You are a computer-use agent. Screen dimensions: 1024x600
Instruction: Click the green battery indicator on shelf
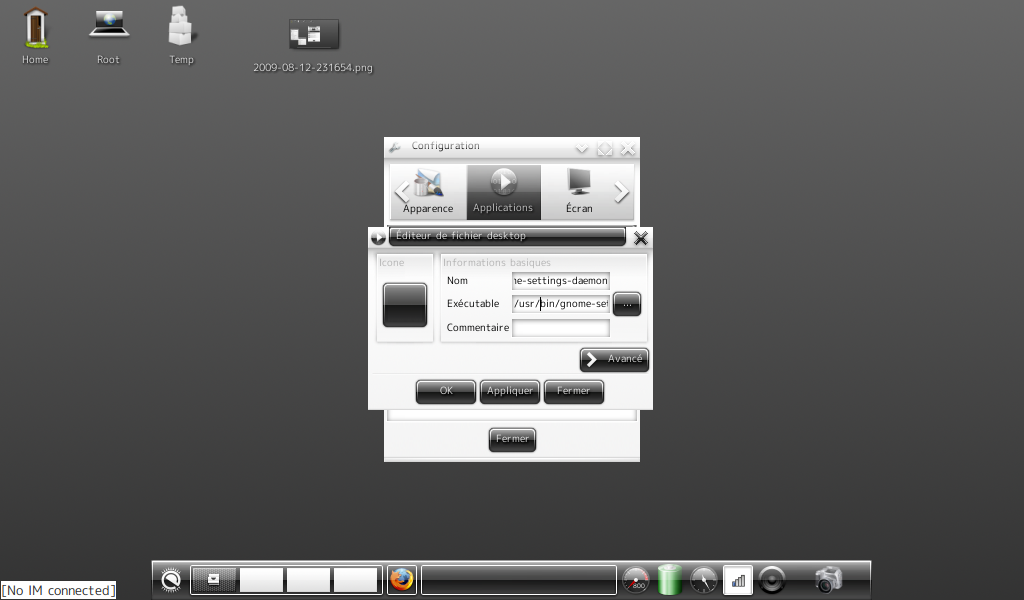click(670, 580)
